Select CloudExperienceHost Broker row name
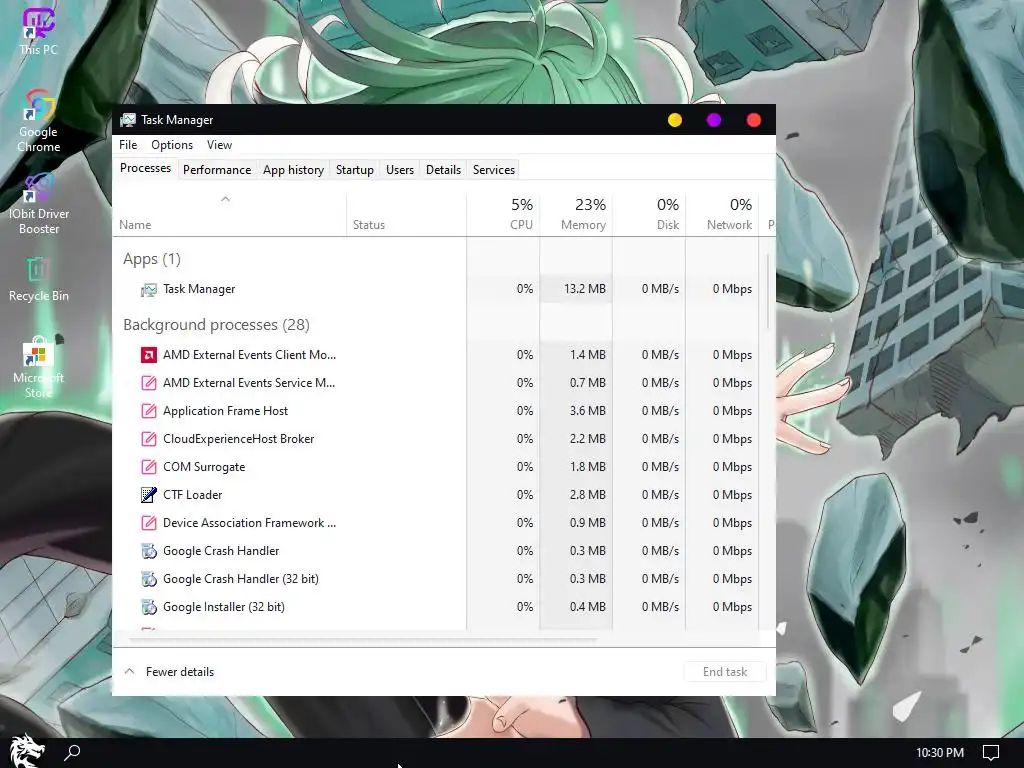 238,439
